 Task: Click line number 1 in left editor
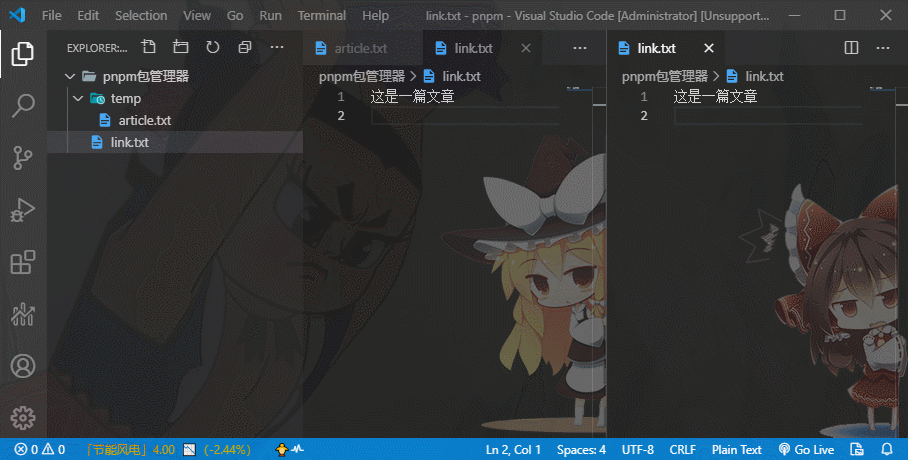[341, 97]
